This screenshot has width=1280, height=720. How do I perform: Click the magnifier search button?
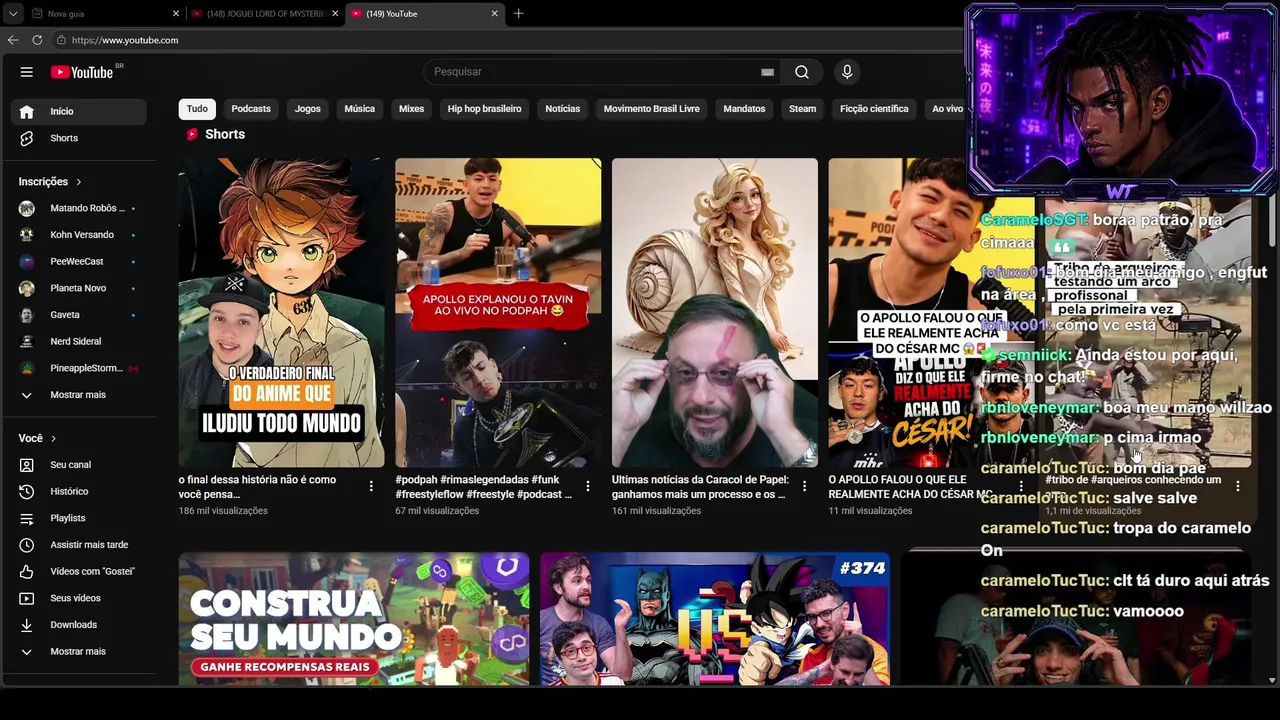[802, 72]
